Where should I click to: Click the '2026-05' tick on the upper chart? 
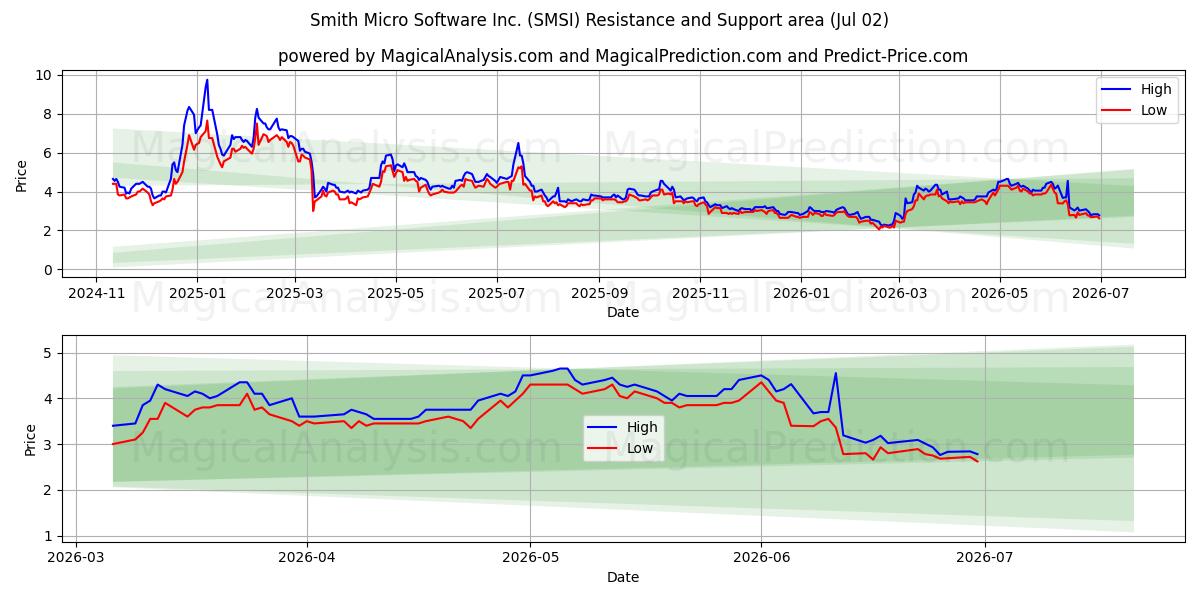pos(999,292)
